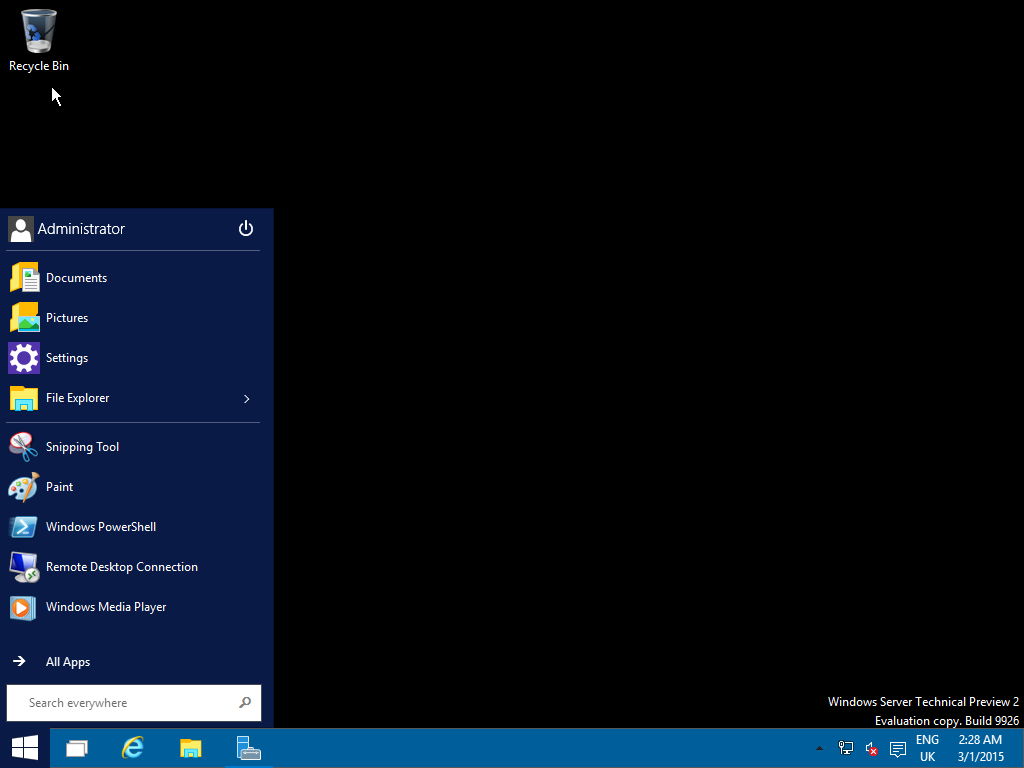Open the clock showing 2:28 AM
The width and height of the screenshot is (1024, 768).
tap(980, 748)
